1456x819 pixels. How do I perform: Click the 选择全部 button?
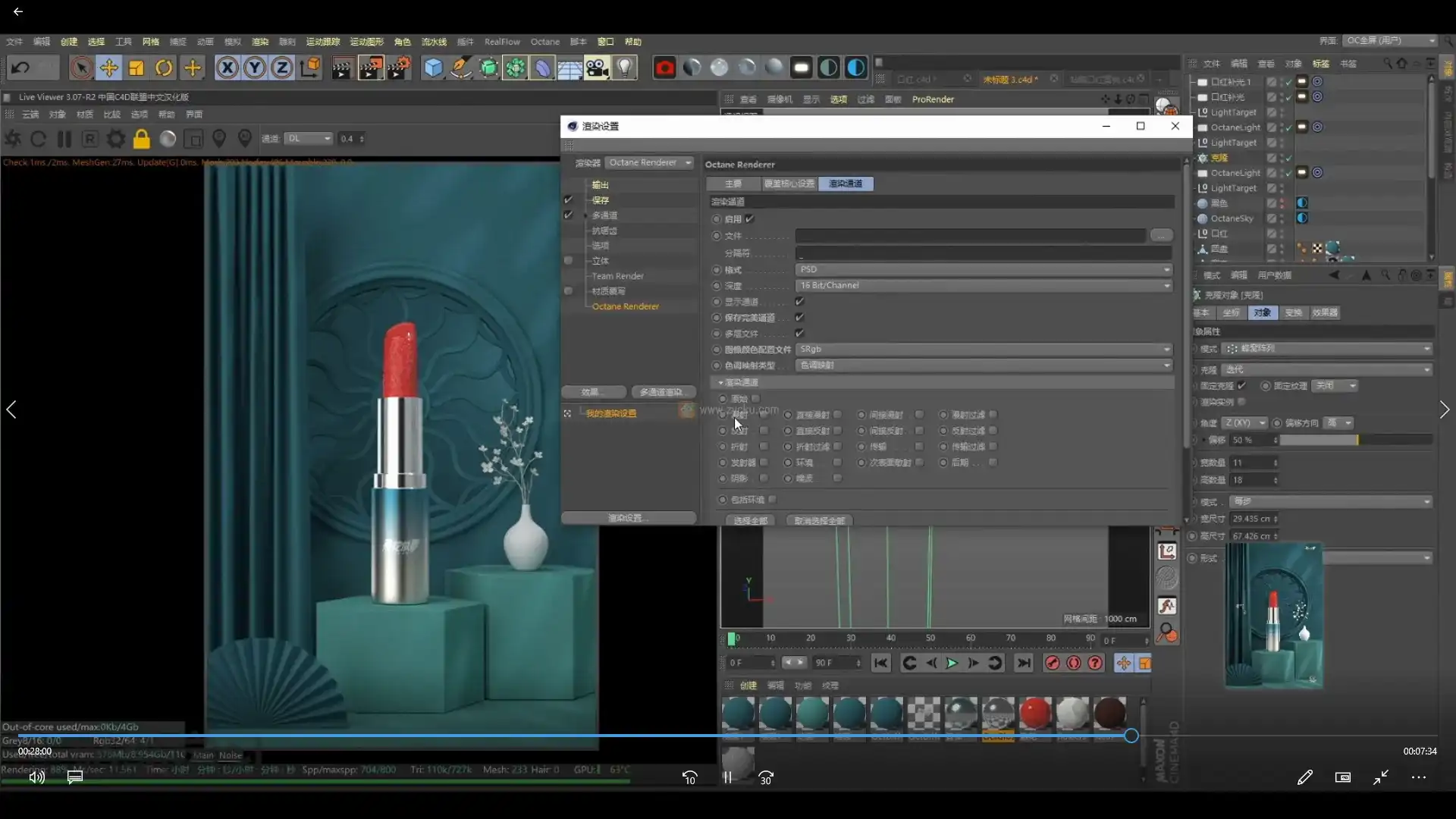tap(750, 521)
